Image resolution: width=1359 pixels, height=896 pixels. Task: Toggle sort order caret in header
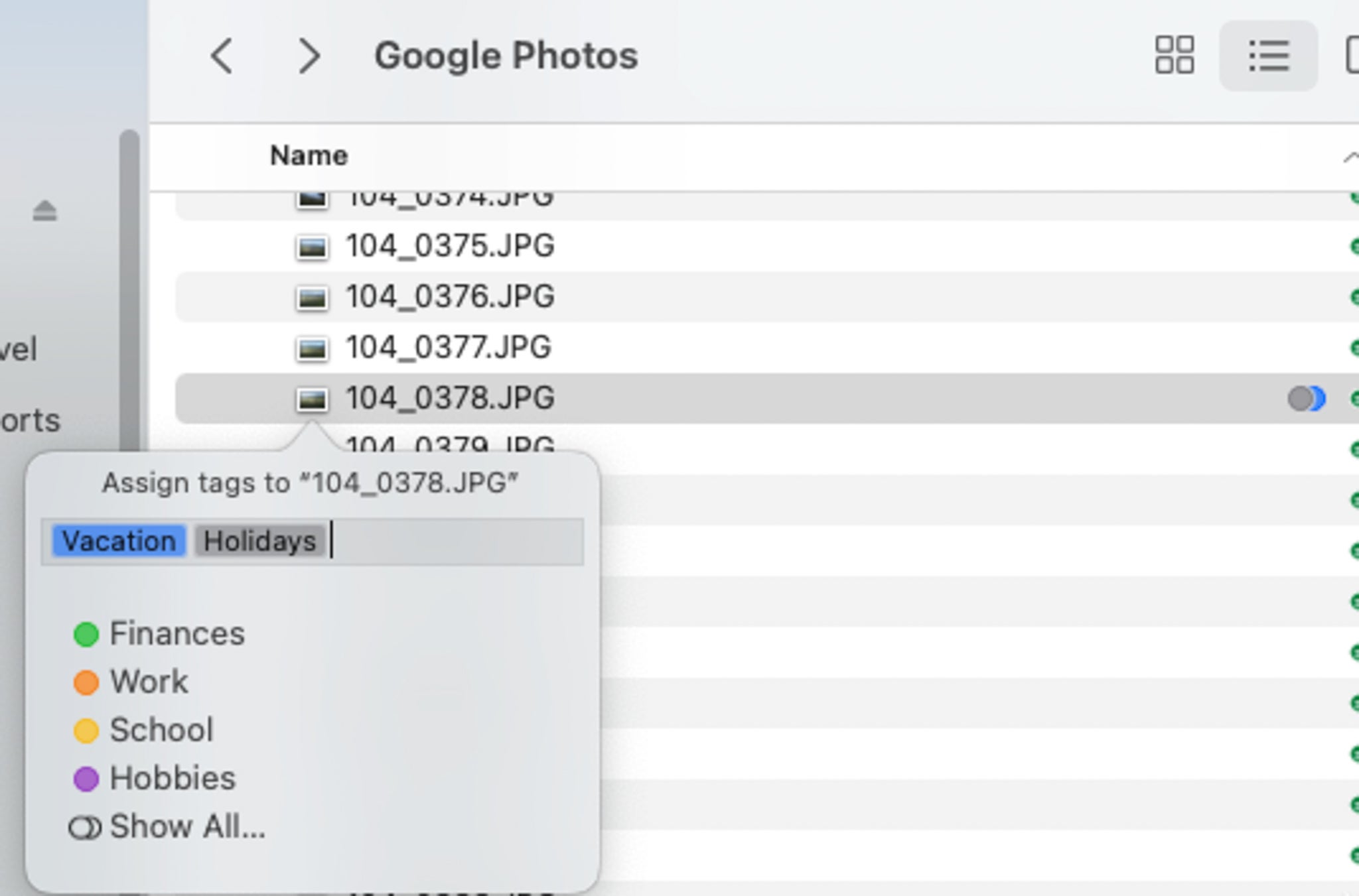[1350, 157]
